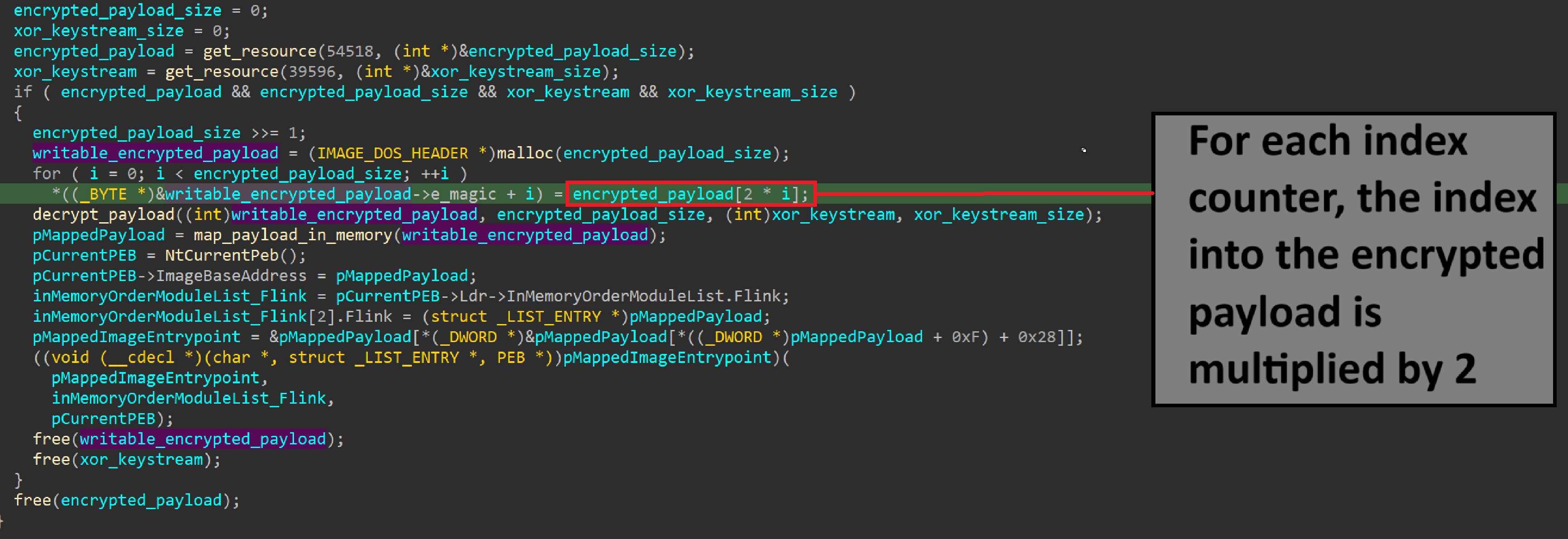Screen dimensions: 1568x539
Task: Click get_resource call with 39596 argument
Action: [391, 72]
